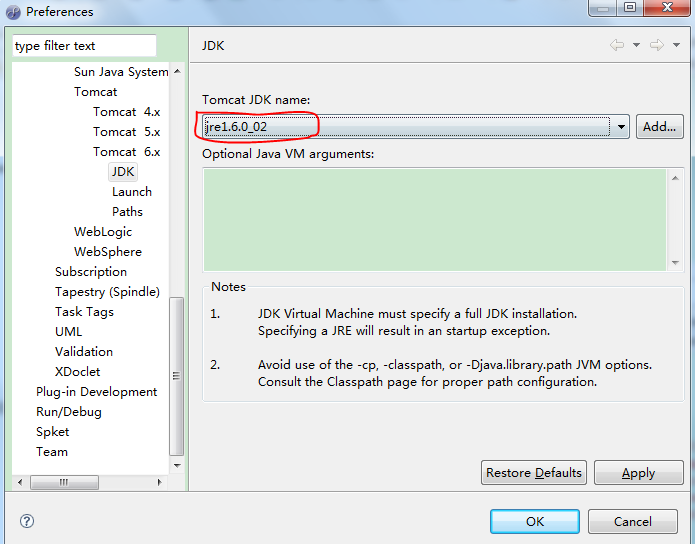This screenshot has height=544, width=695.
Task: Select WebLogic in the tree
Action: (x=103, y=231)
